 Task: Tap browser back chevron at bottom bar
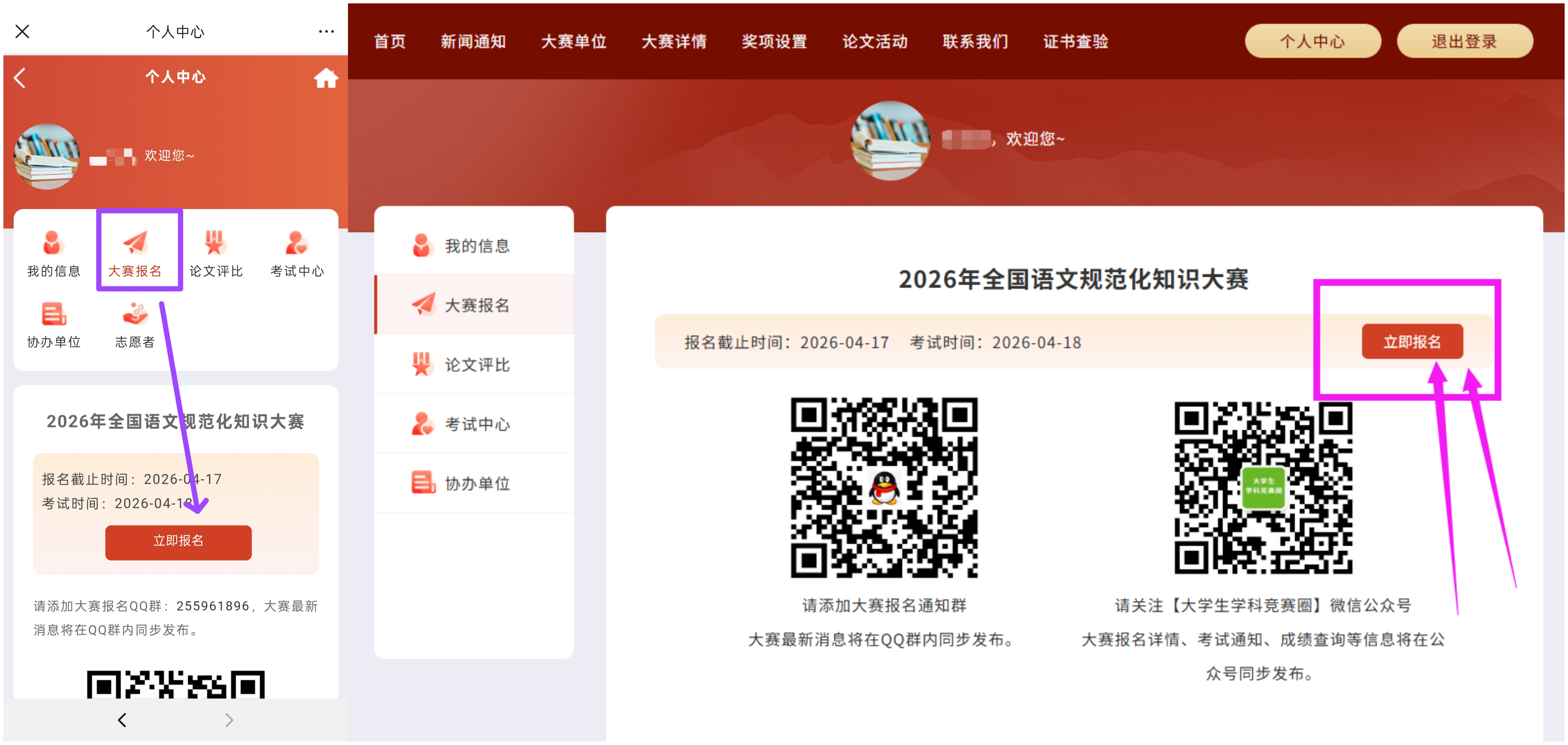122,720
